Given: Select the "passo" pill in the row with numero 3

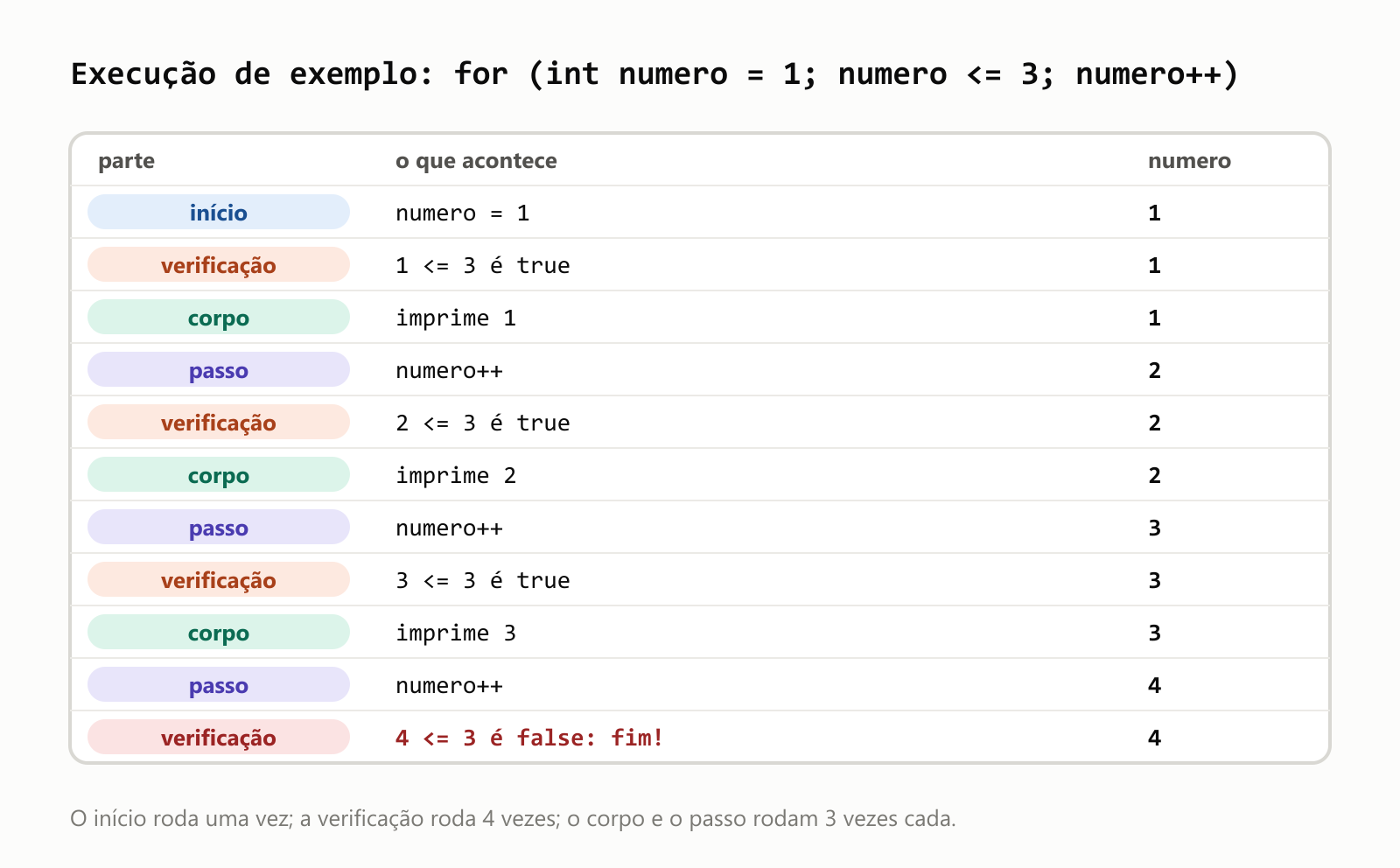Looking at the screenshot, I should pos(219,527).
